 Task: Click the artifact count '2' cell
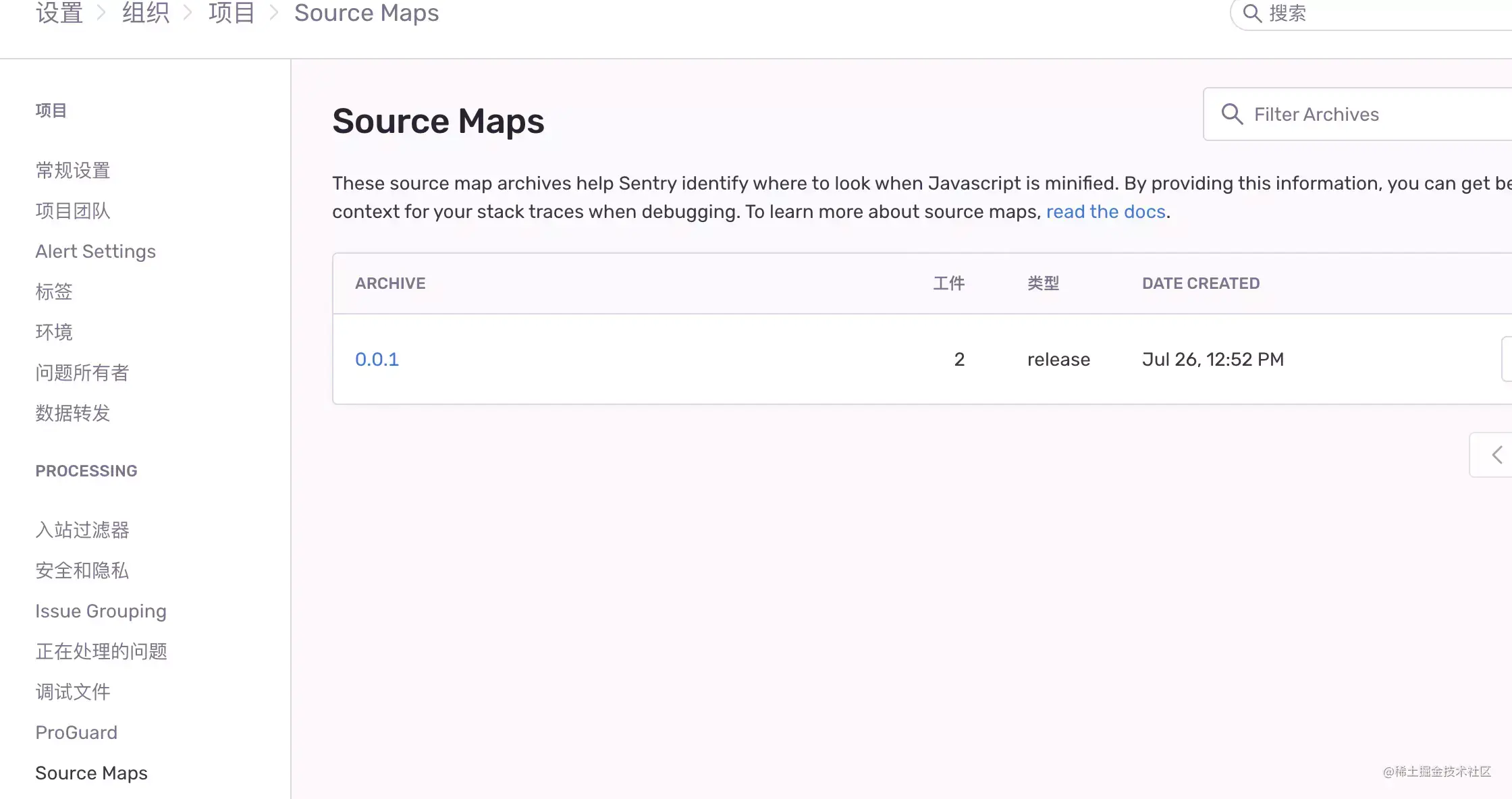pos(959,359)
